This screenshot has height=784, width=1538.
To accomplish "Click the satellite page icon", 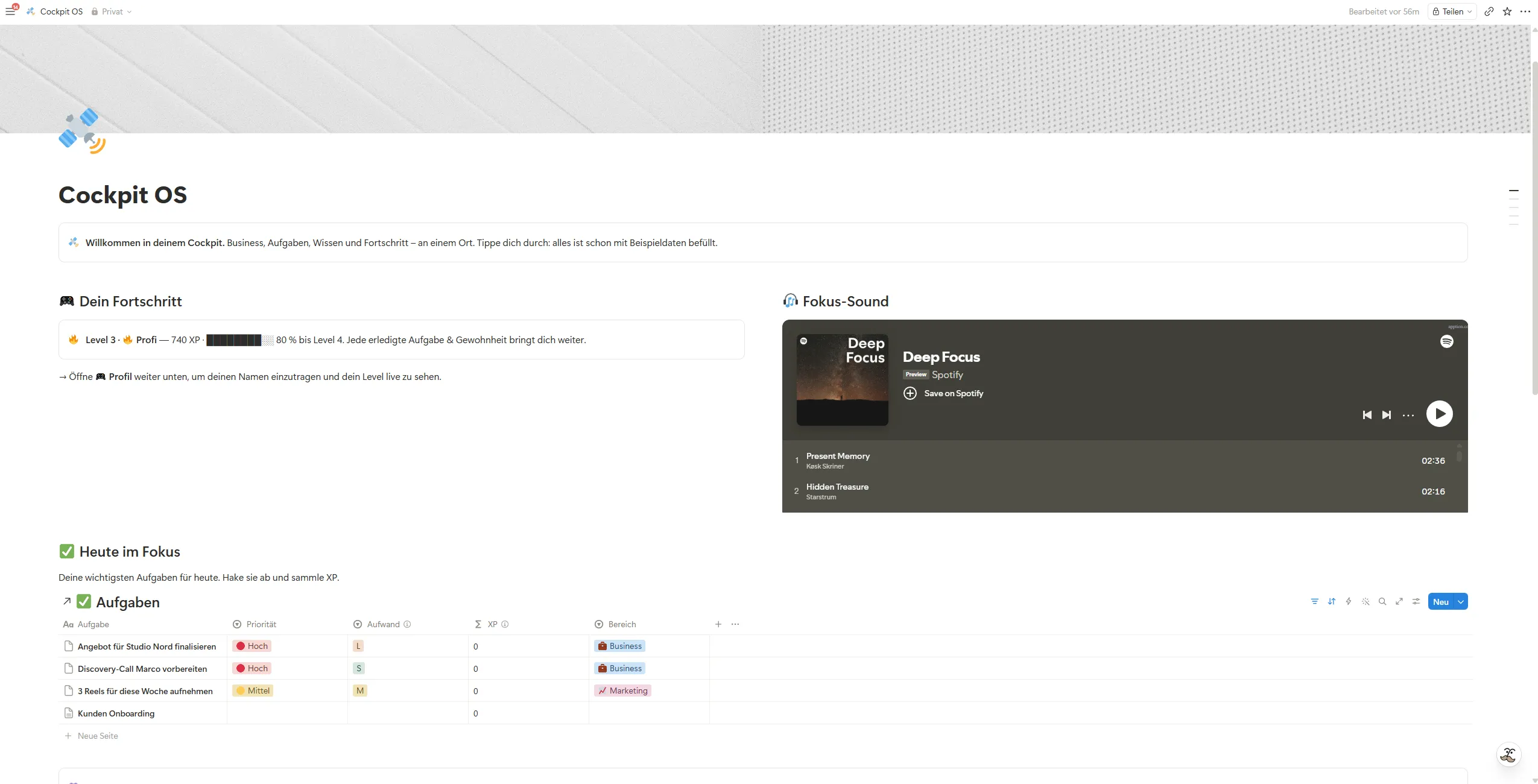I will (x=82, y=131).
